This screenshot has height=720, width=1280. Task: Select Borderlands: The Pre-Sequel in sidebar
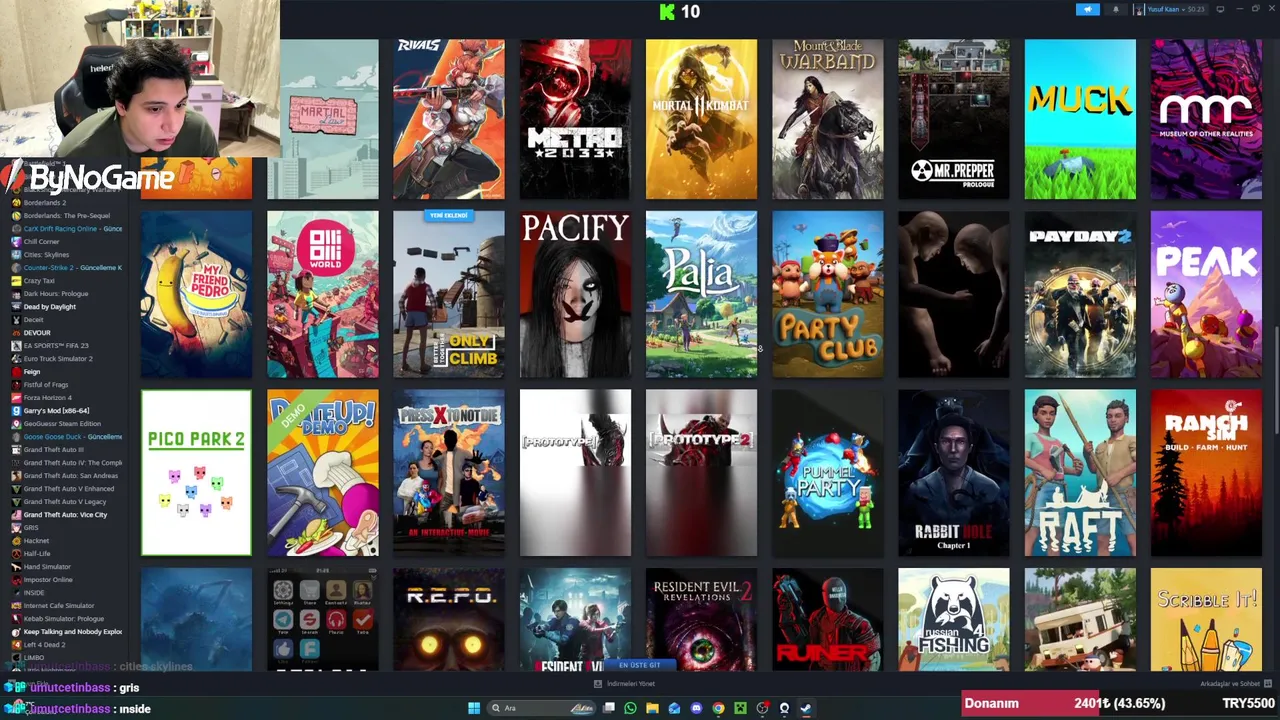(x=66, y=216)
